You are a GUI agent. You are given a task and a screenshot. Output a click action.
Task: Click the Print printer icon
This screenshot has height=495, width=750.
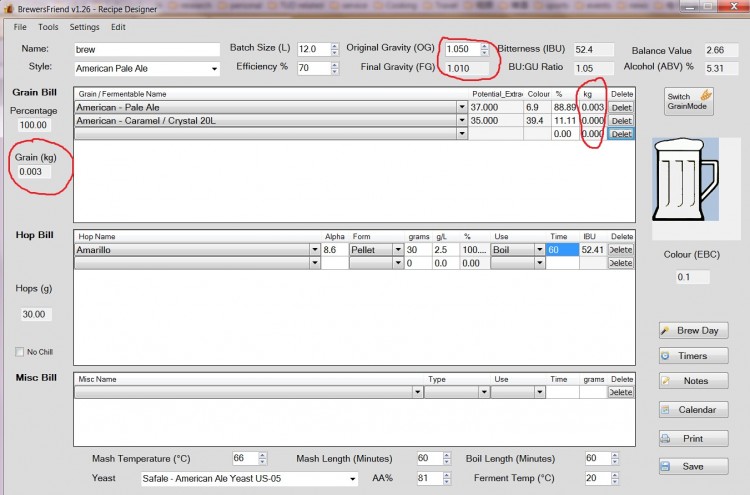point(665,439)
